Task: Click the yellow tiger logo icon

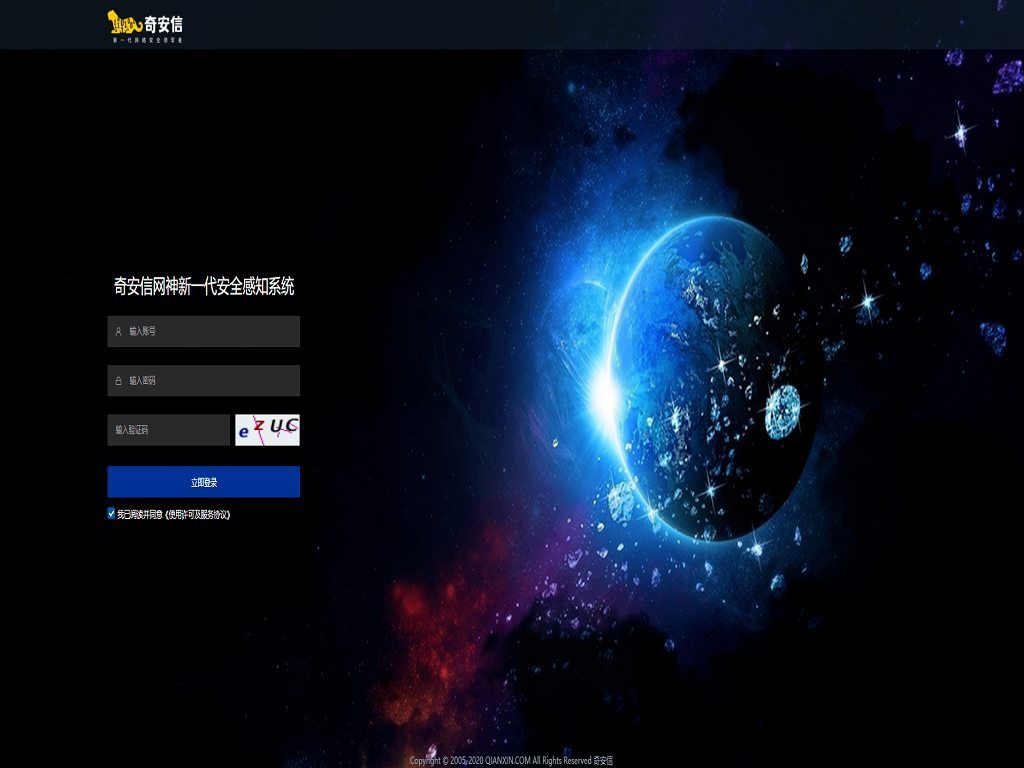Action: coord(123,23)
